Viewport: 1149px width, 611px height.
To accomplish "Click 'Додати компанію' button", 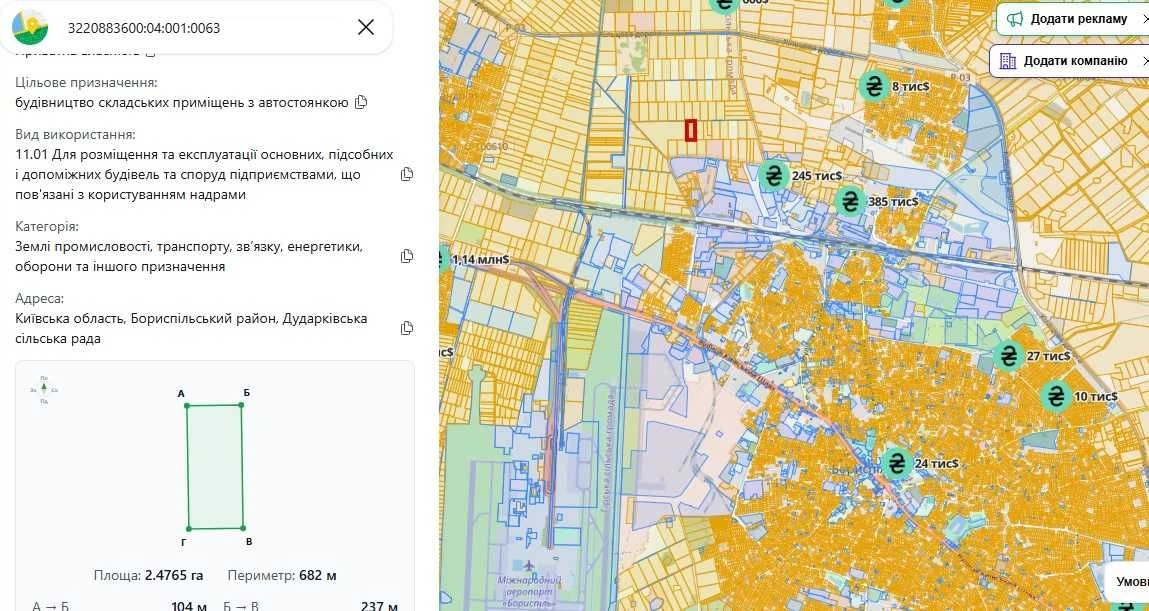I will click(x=1069, y=61).
